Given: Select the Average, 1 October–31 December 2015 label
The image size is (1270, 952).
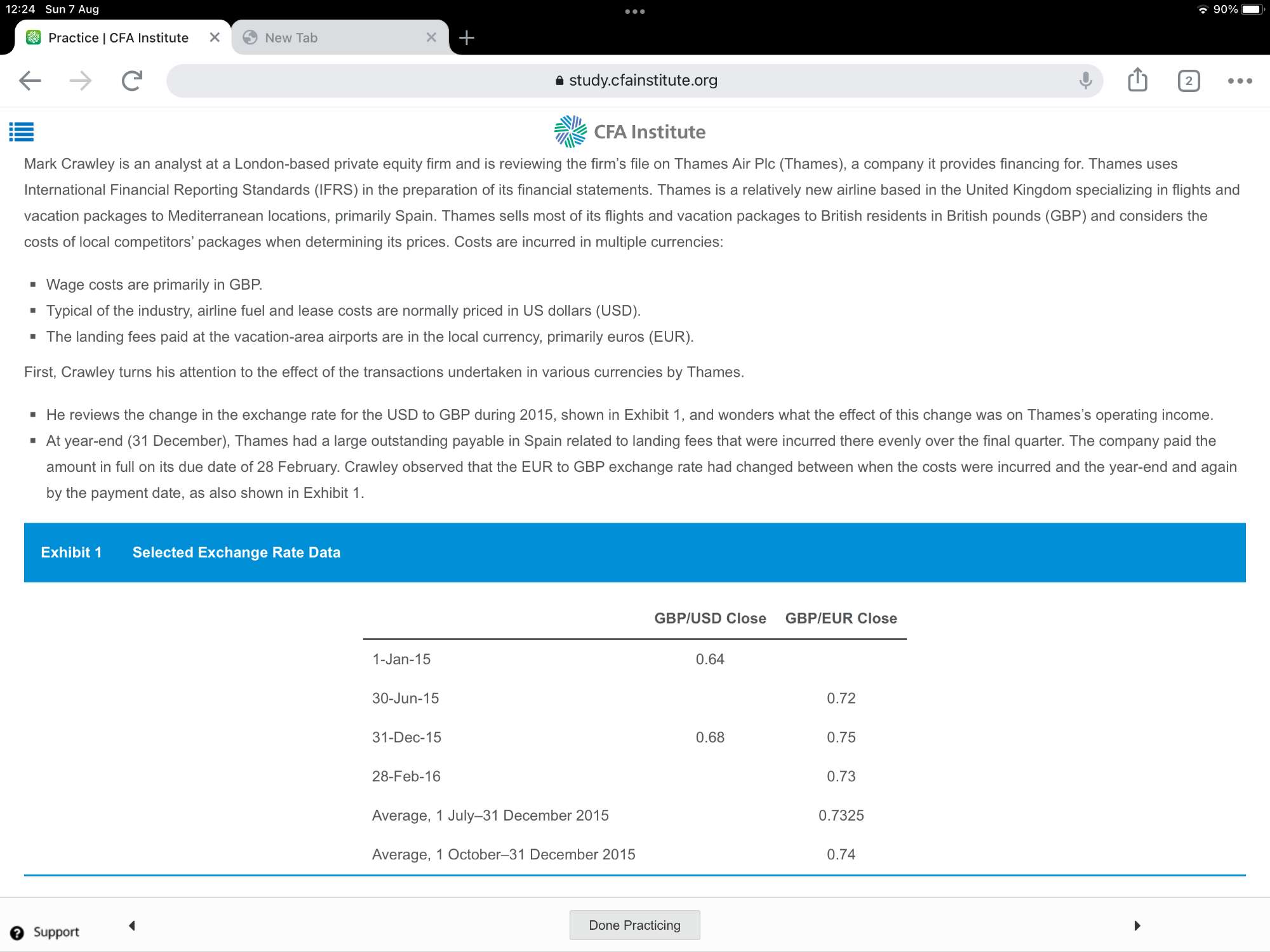Looking at the screenshot, I should pyautogui.click(x=504, y=855).
